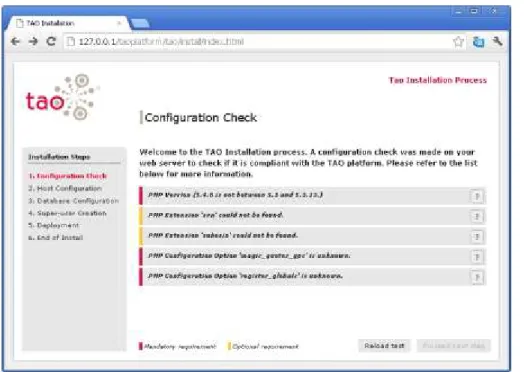Click the welcome paragraph text
Viewport: 524px width, 372px height.
click(x=308, y=163)
